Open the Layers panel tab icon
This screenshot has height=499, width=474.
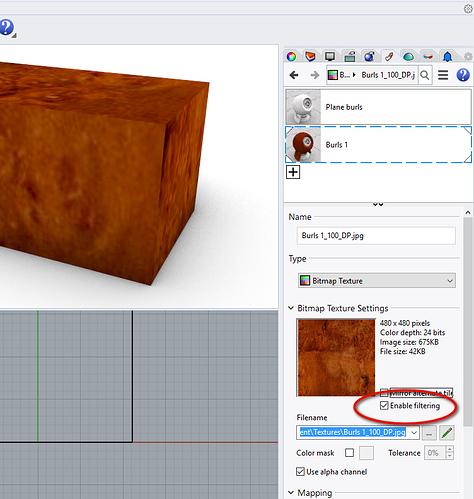(310, 57)
